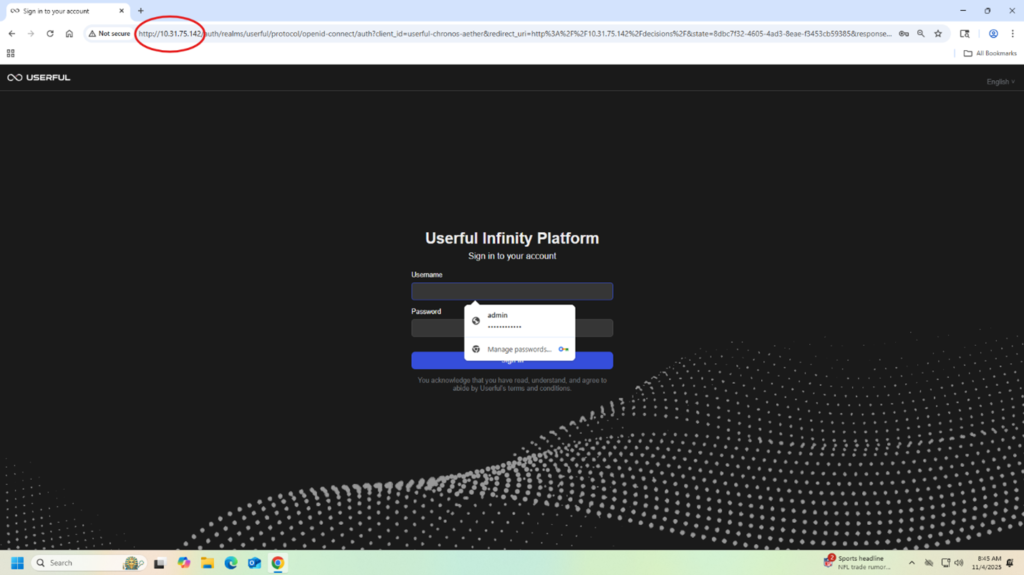The height and width of the screenshot is (575, 1024).
Task: Click the Userful infinity logo
Action: [x=38, y=78]
